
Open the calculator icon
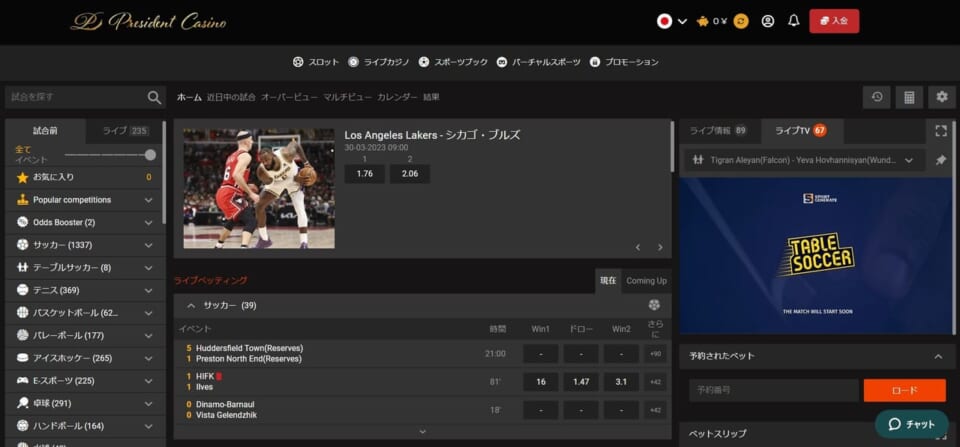(909, 97)
